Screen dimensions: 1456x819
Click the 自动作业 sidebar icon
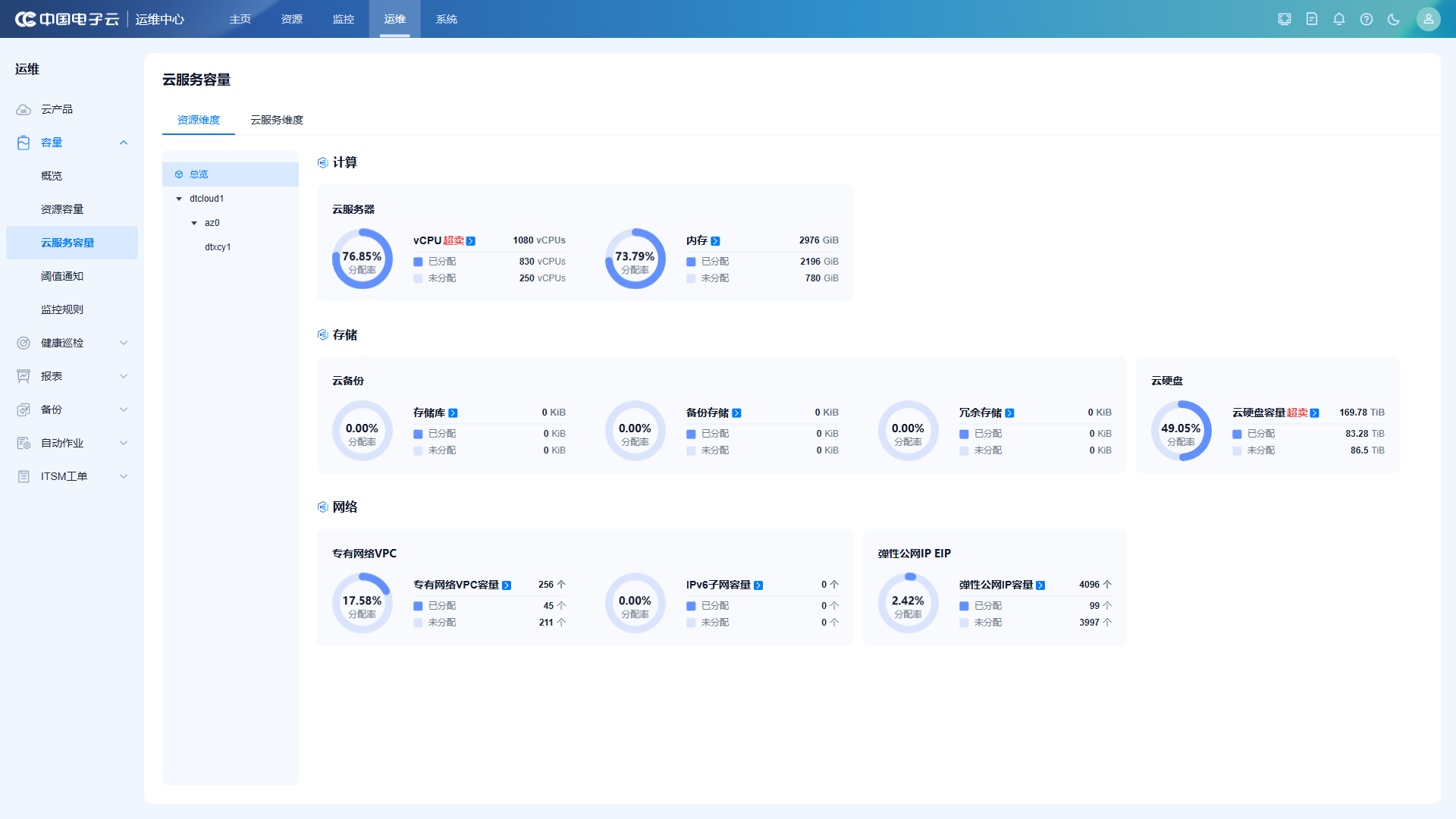point(24,443)
